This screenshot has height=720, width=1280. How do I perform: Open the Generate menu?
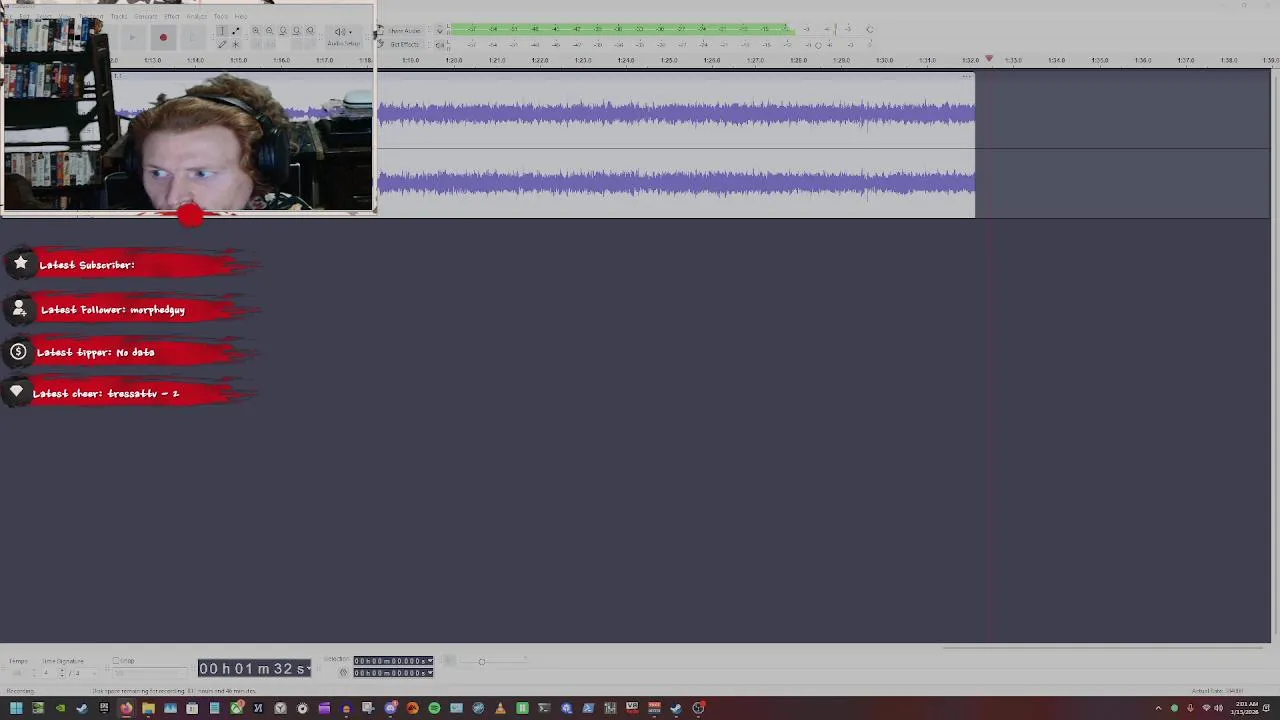pos(146,16)
